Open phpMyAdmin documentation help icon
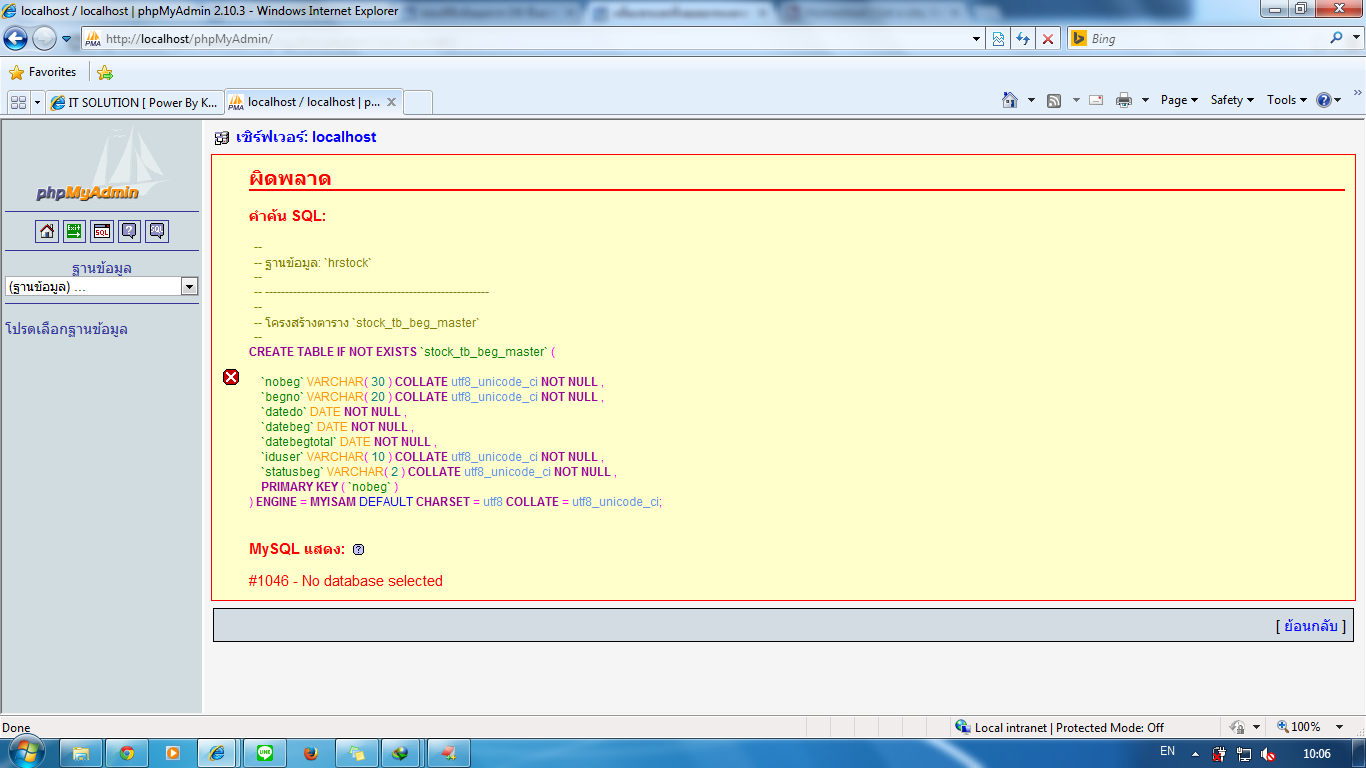Screen dimensions: 1366x768 pos(129,231)
